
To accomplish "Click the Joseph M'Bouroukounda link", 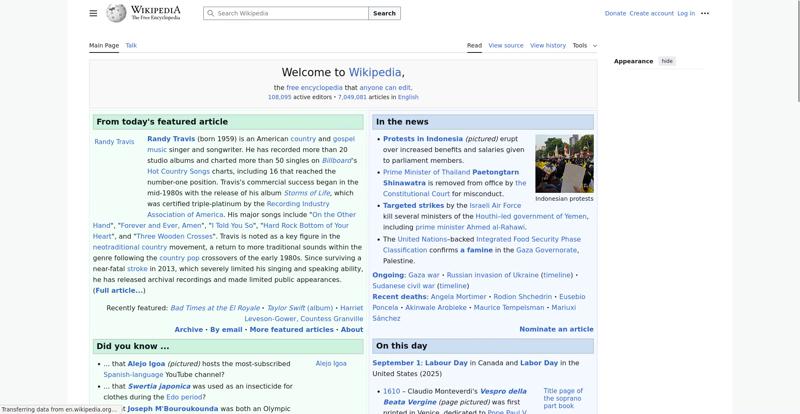I will point(172,409).
